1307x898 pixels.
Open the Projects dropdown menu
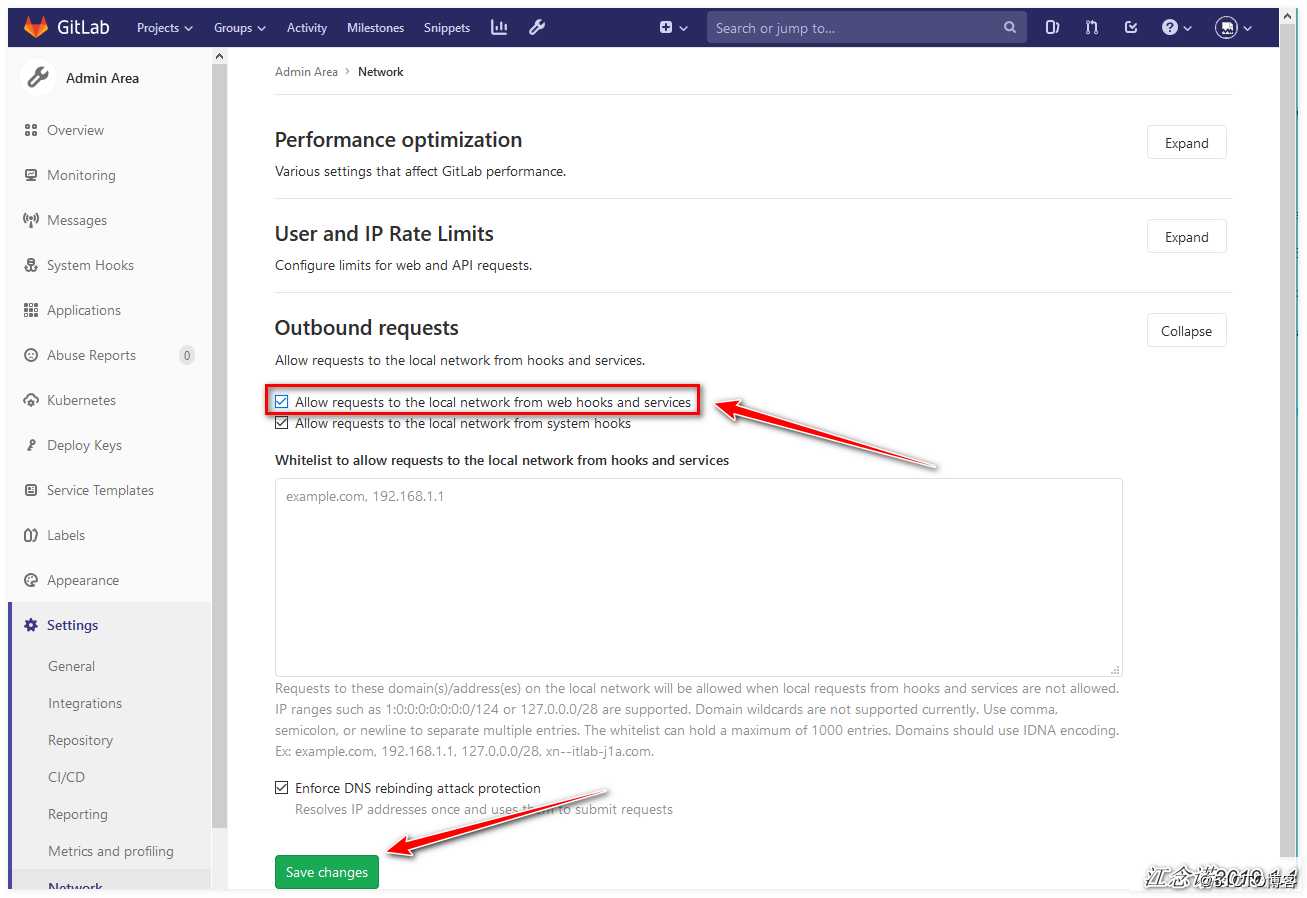point(165,28)
